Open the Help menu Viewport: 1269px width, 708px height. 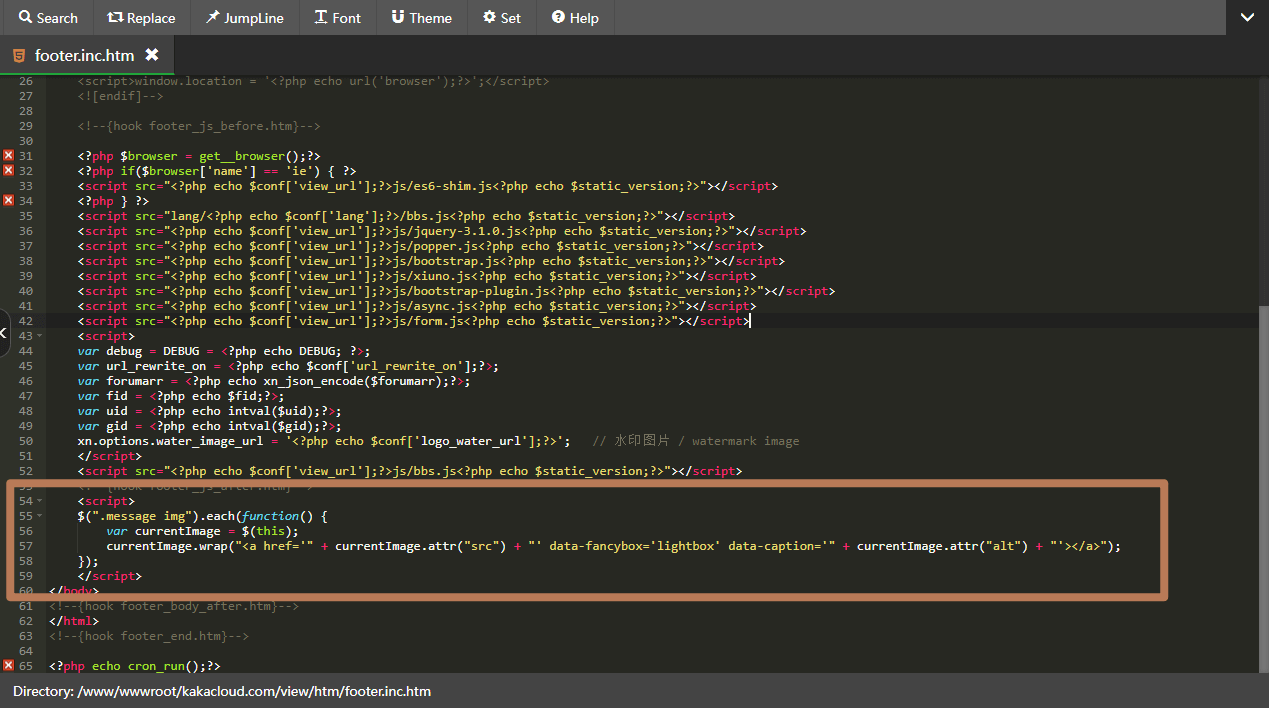pyautogui.click(x=575, y=18)
